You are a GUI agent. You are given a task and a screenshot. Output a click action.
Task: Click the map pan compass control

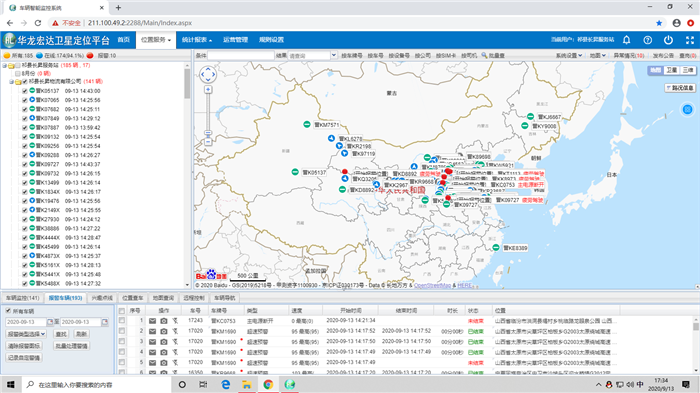[208, 74]
